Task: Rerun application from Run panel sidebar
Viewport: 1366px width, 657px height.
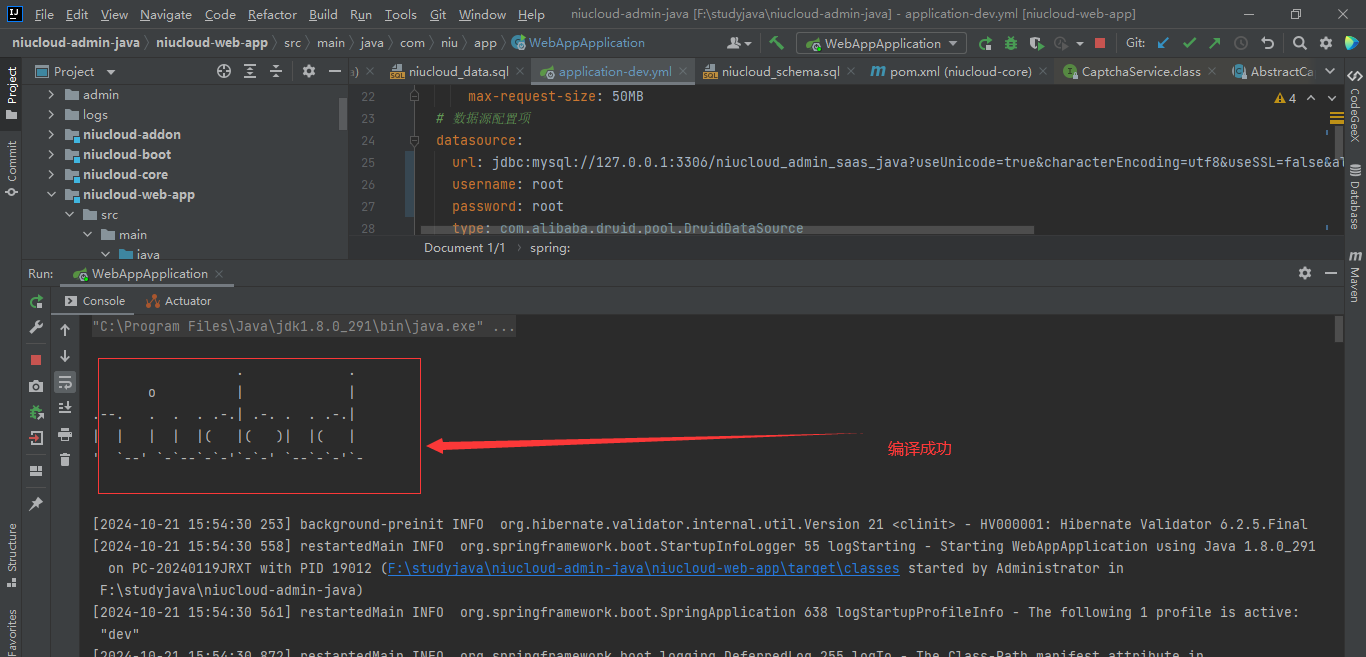Action: coord(36,301)
